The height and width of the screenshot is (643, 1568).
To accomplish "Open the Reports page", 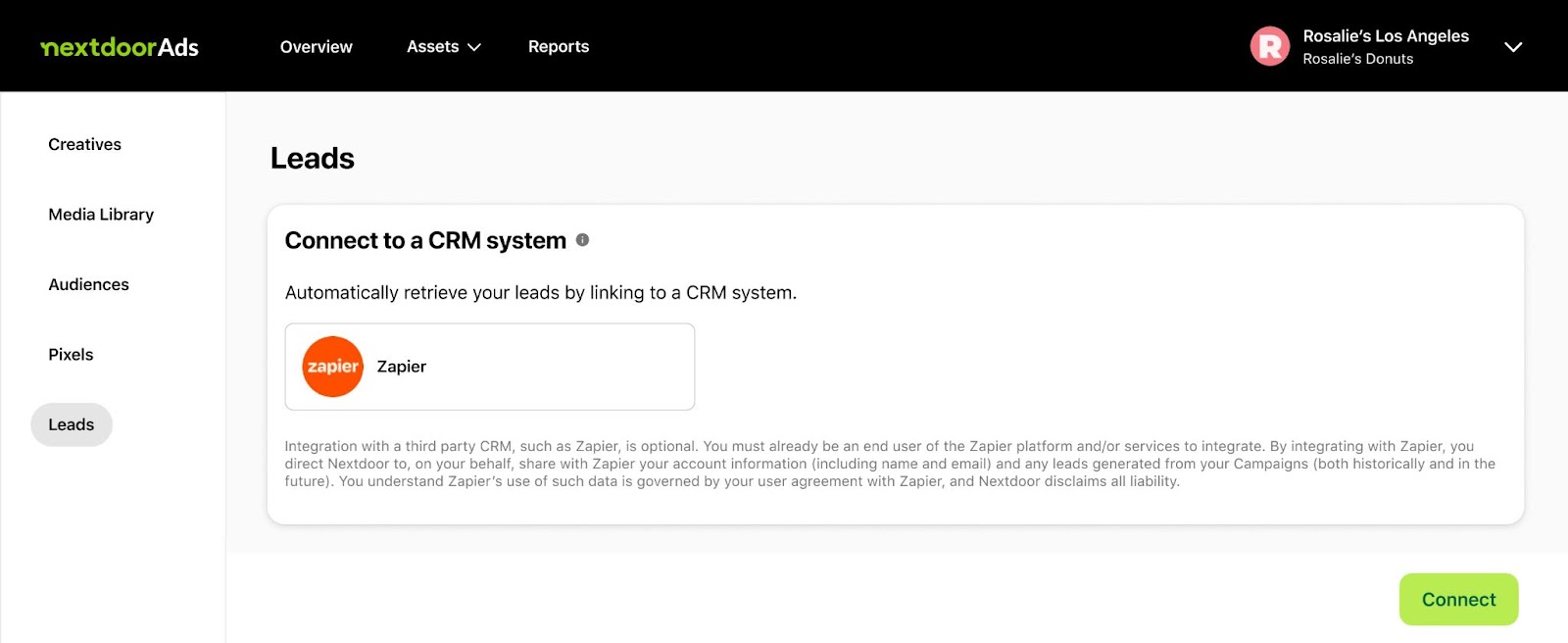I will click(559, 46).
